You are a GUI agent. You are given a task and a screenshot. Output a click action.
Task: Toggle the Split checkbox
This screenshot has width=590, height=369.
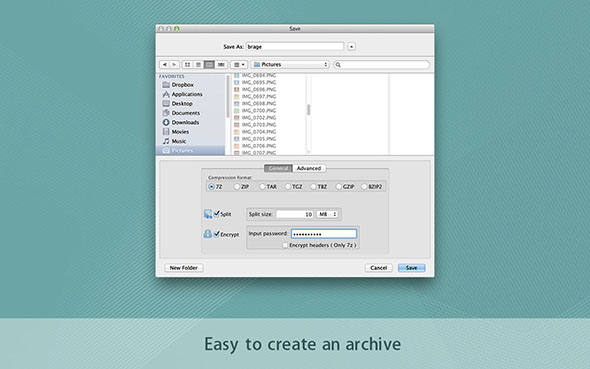click(x=217, y=214)
